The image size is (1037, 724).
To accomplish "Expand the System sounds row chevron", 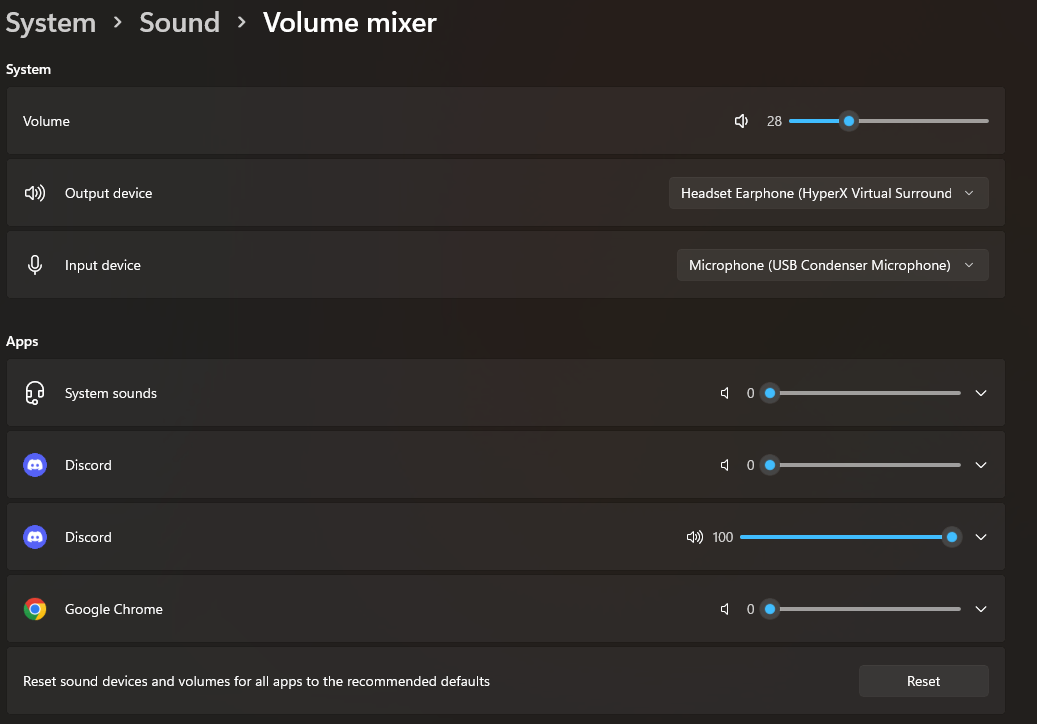I will click(x=981, y=393).
